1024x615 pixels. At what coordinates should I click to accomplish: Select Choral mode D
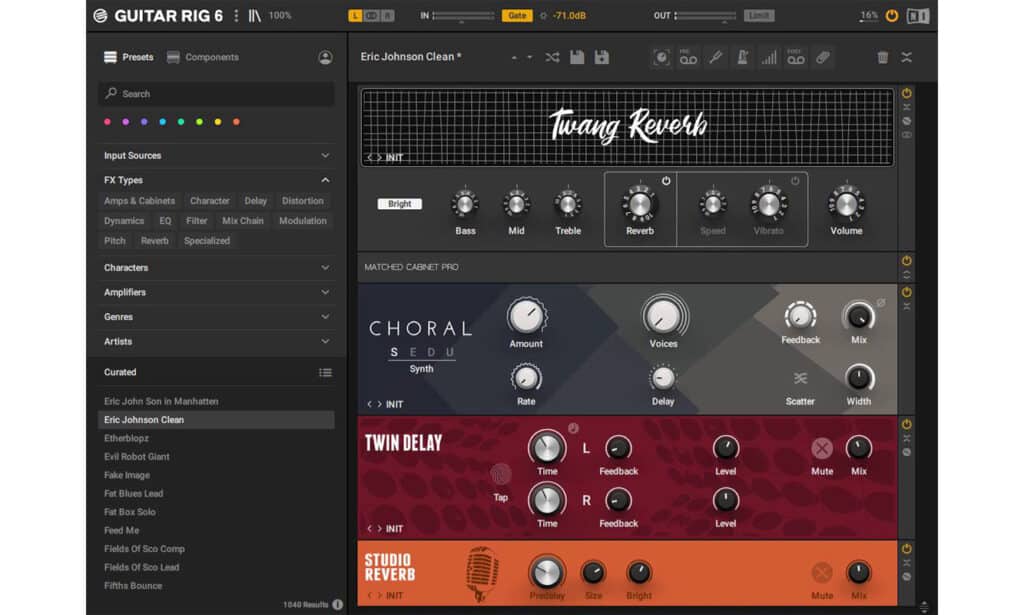(431, 353)
